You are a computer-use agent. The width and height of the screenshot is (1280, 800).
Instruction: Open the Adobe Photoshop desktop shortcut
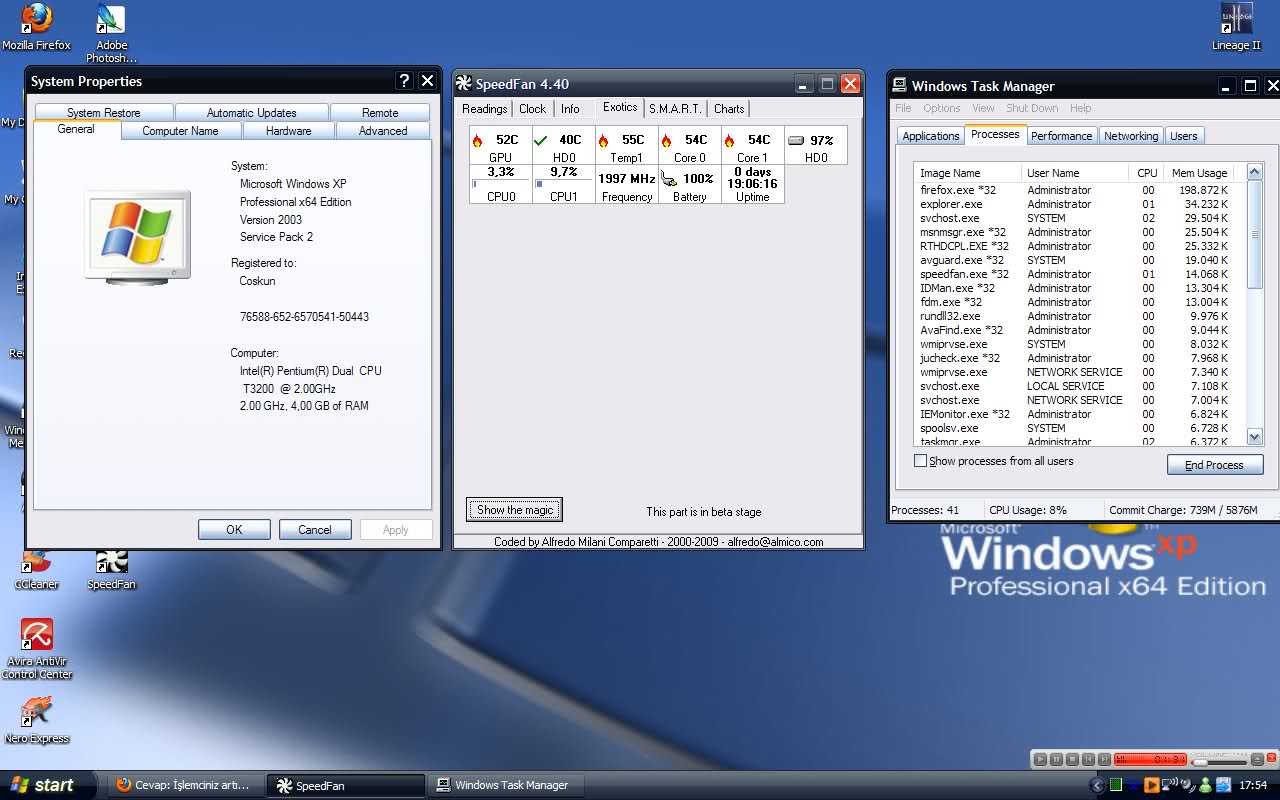pos(111,33)
